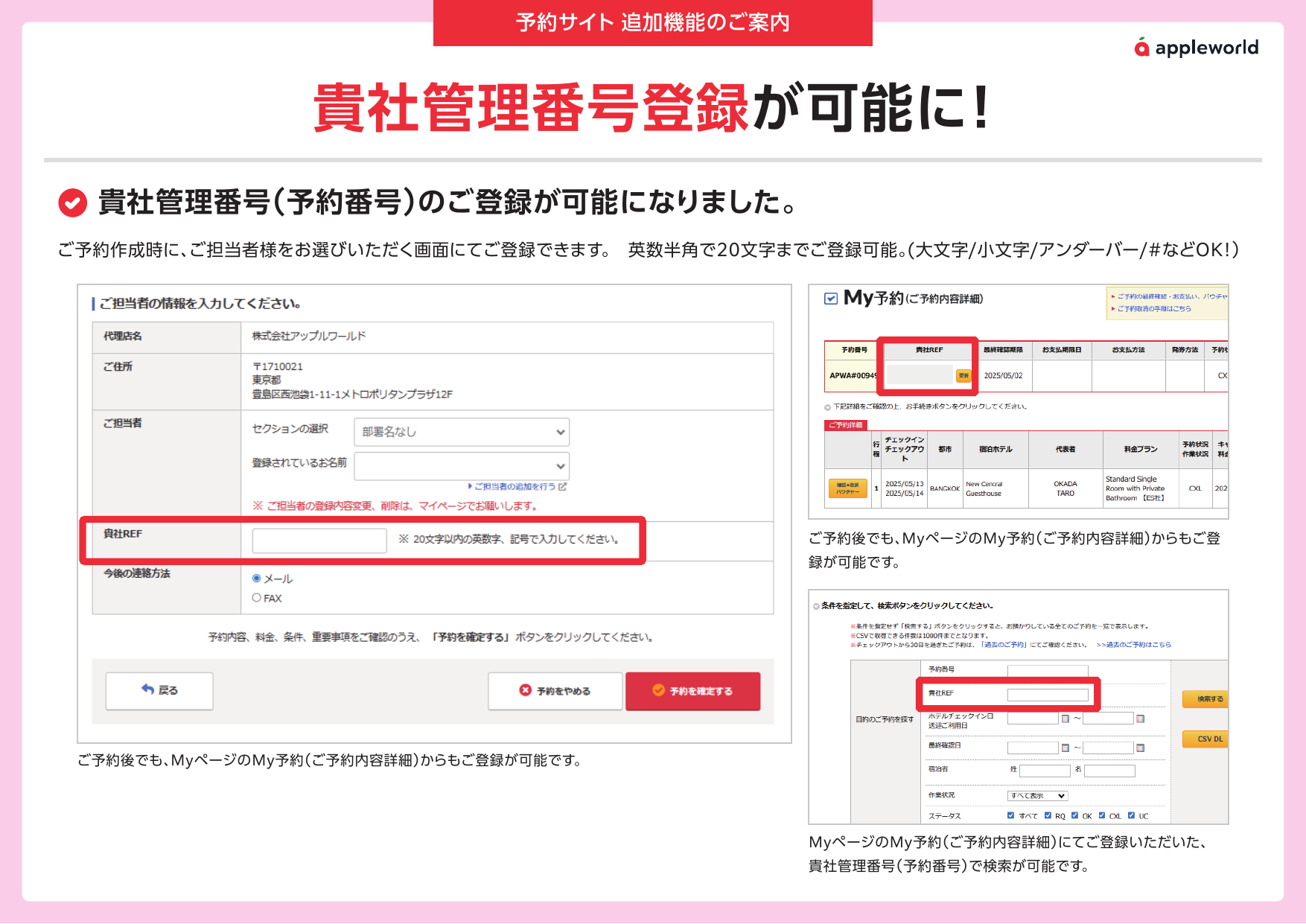Open the 作業状況 すべて表示 dropdown
Viewport: 1306px width, 924px height.
coord(1038,796)
